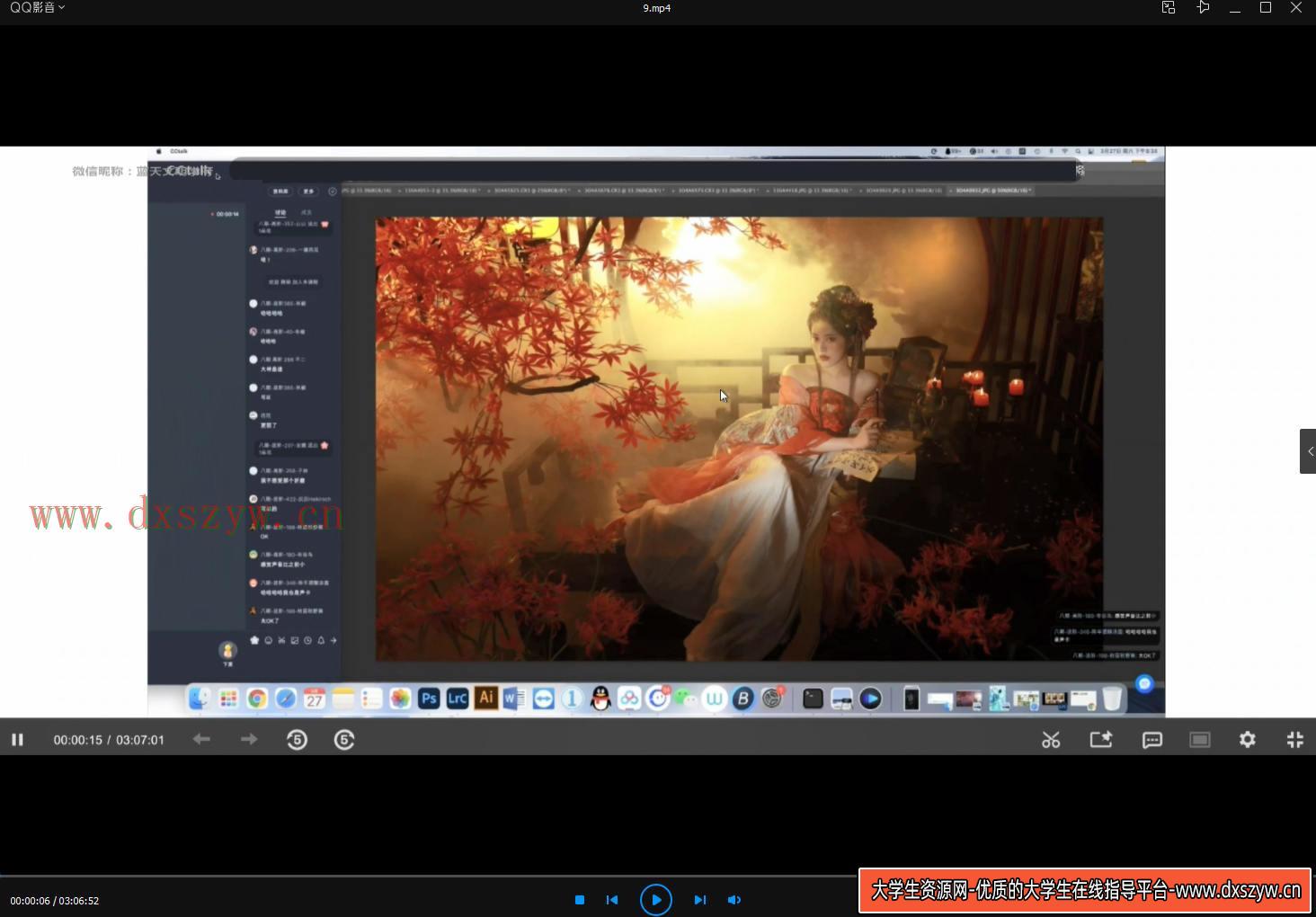Open Microsoft Word from the dock
This screenshot has height=917, width=1316.
tap(514, 699)
